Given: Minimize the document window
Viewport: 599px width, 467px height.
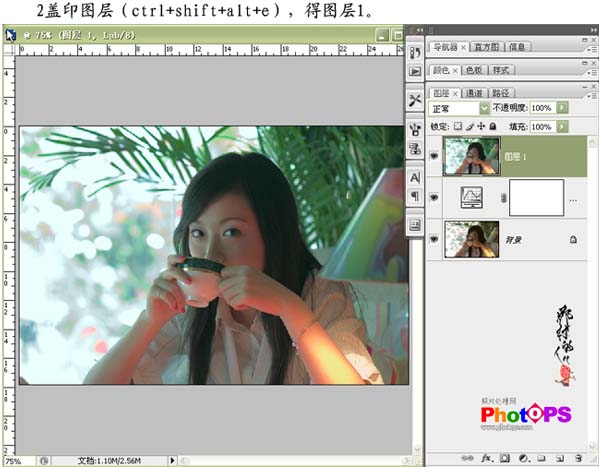Looking at the screenshot, I should [x=382, y=36].
